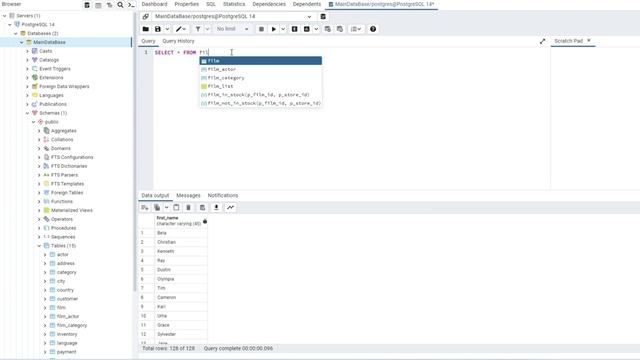Screen dimensions: 640x360
Task: Click the Stop query execution icon
Action: (x=261, y=29)
